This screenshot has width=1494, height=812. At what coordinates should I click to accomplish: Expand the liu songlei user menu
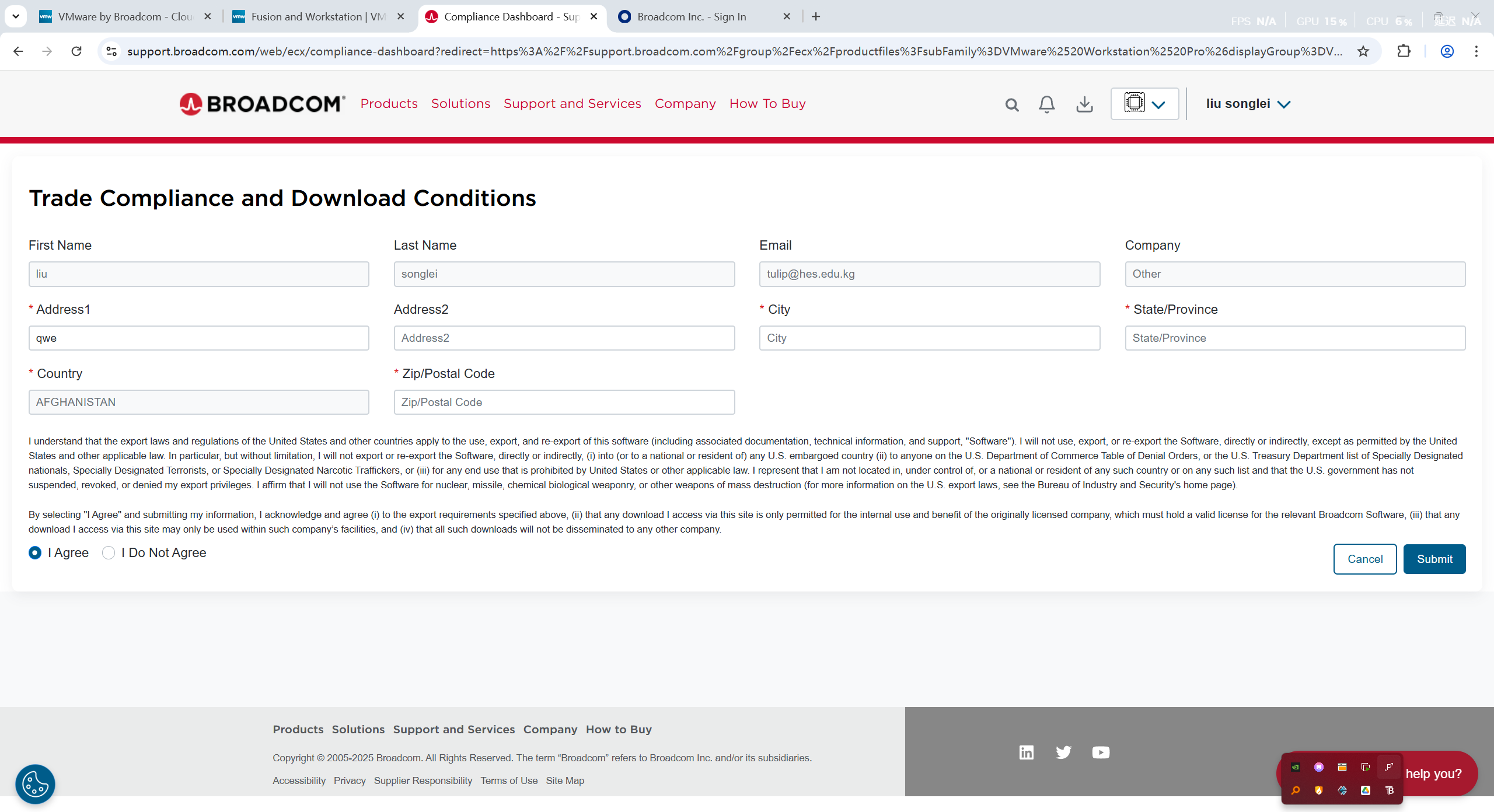[1248, 104]
